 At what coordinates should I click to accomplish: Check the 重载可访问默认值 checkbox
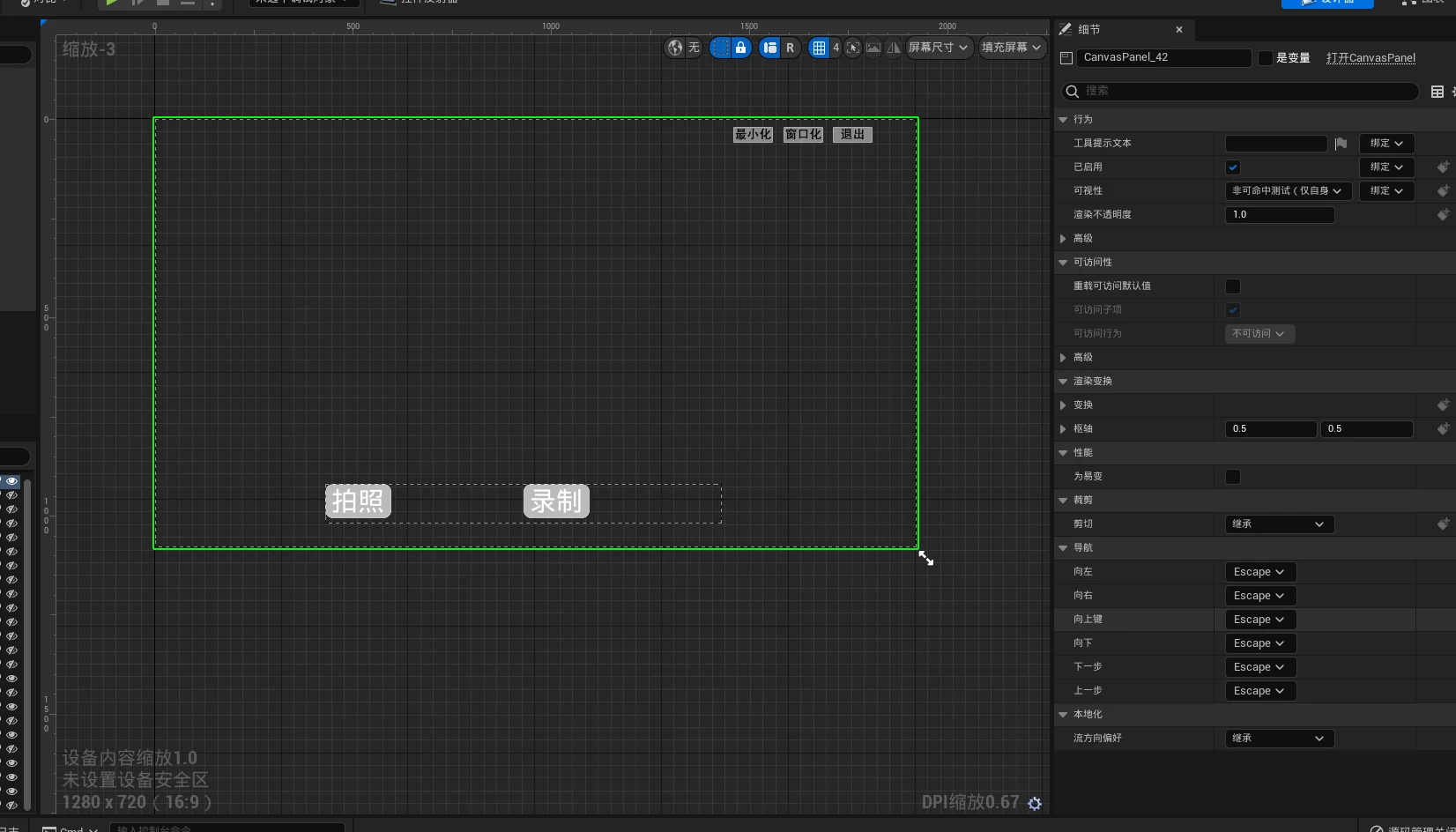[1233, 286]
